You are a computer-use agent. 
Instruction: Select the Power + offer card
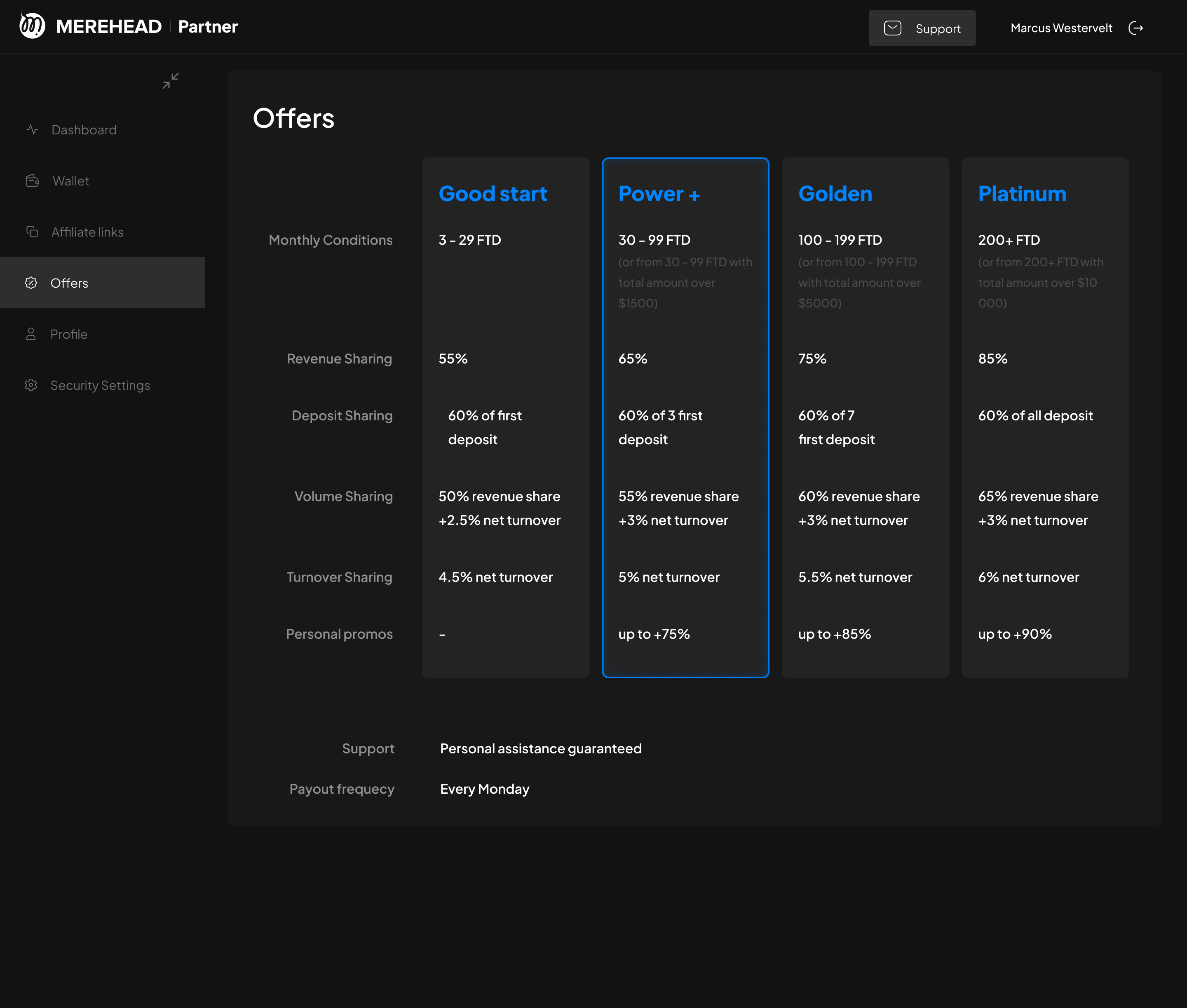pyautogui.click(x=685, y=417)
